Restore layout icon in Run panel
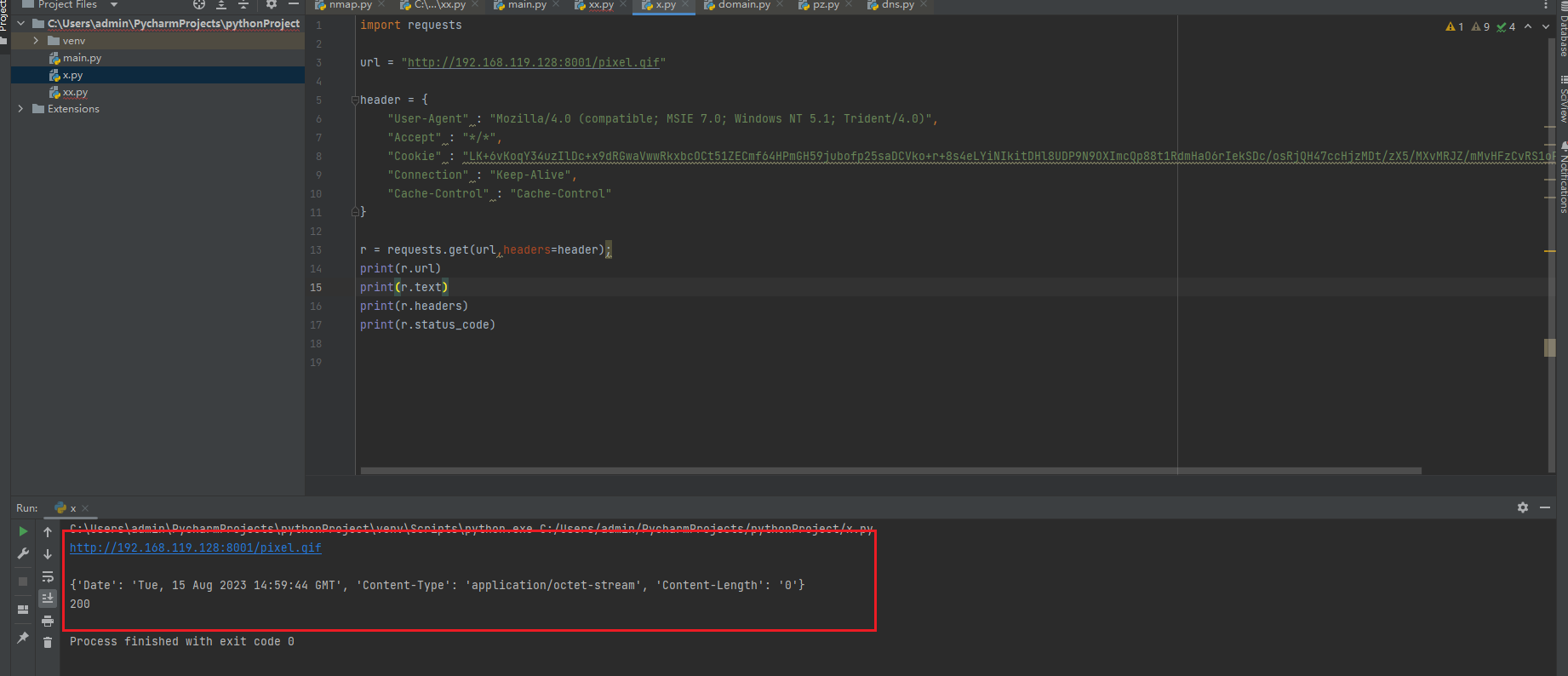Image resolution: width=1568 pixels, height=676 pixels. click(23, 610)
